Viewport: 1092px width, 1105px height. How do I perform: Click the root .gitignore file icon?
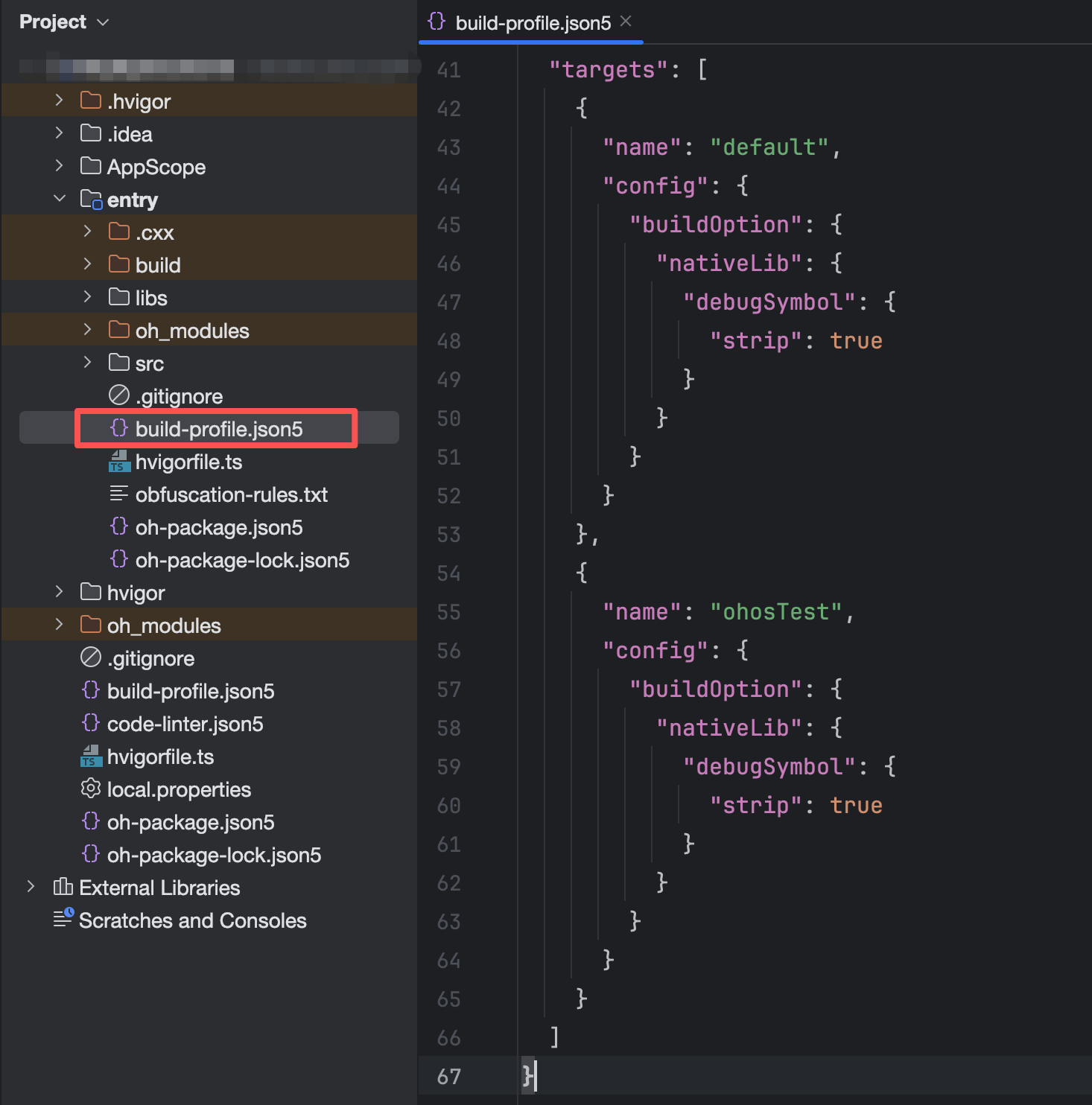point(90,658)
